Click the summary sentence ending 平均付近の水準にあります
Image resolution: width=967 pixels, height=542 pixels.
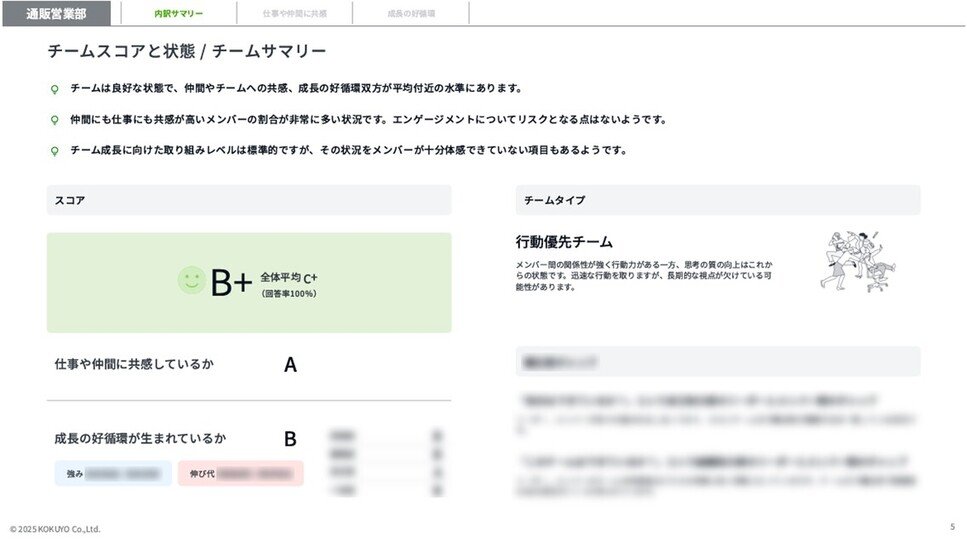pyautogui.click(x=297, y=89)
